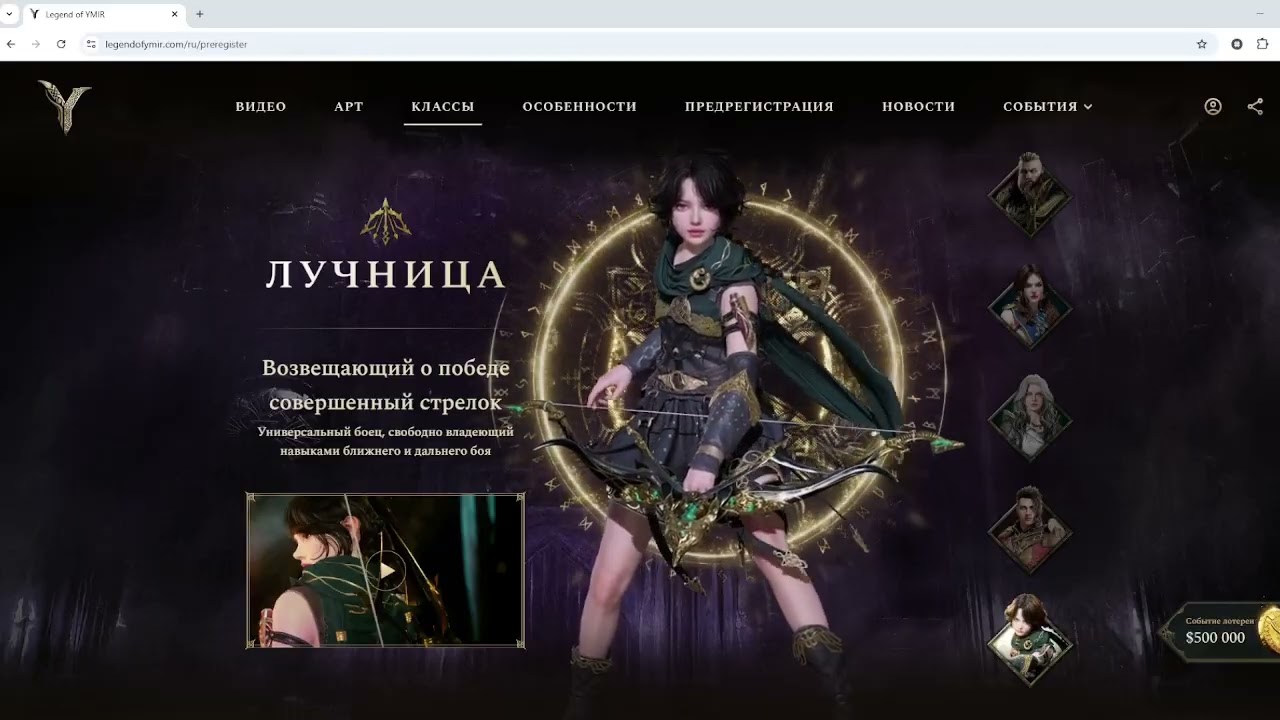Bookmark this page with star icon

[1202, 44]
